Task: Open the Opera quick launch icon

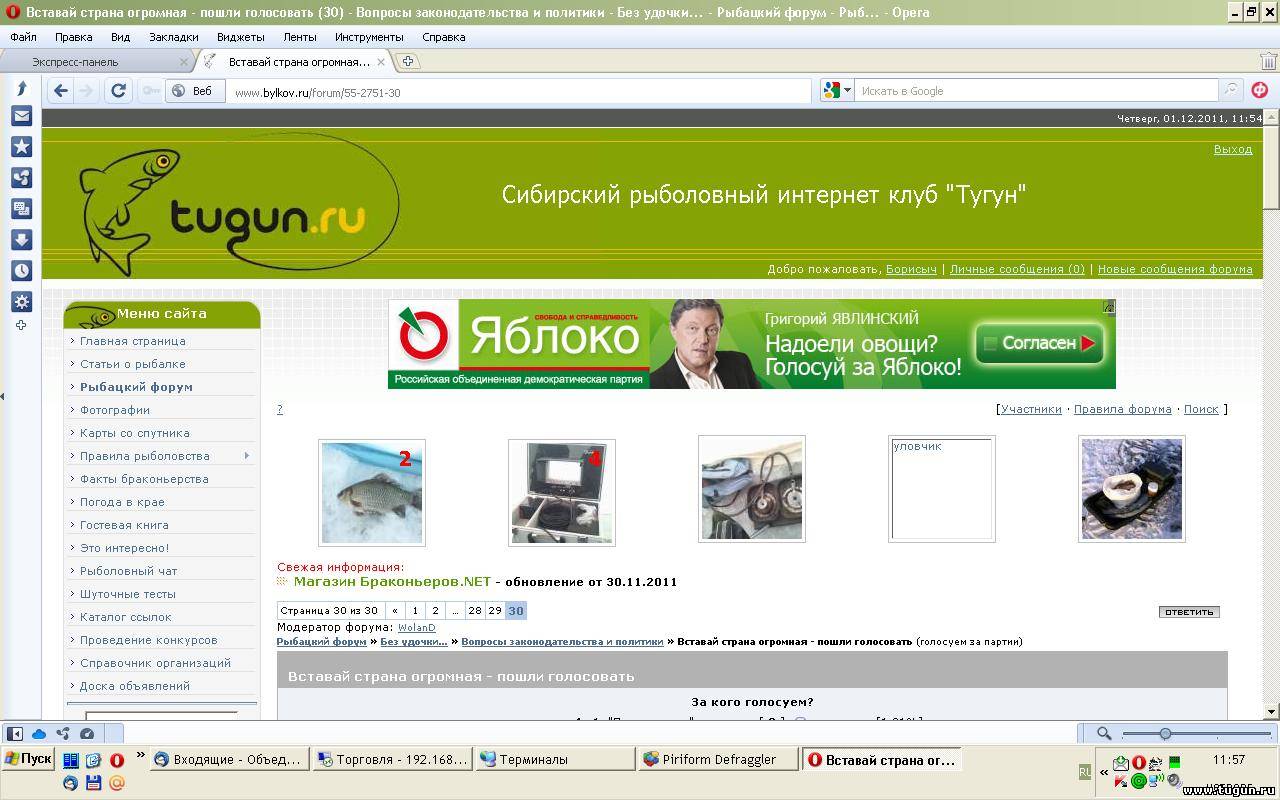Action: coord(117,760)
